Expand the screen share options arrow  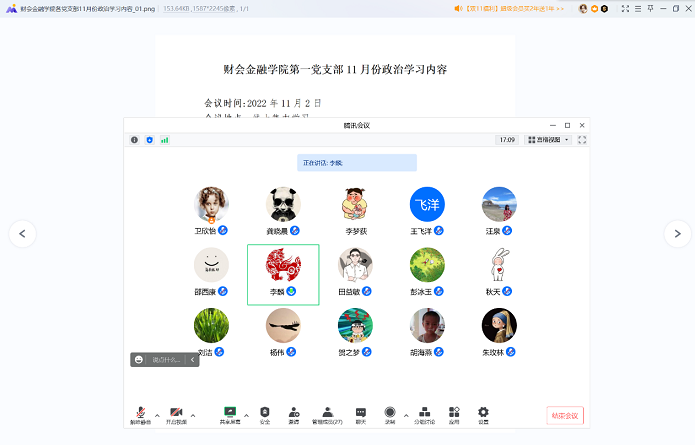click(246, 414)
